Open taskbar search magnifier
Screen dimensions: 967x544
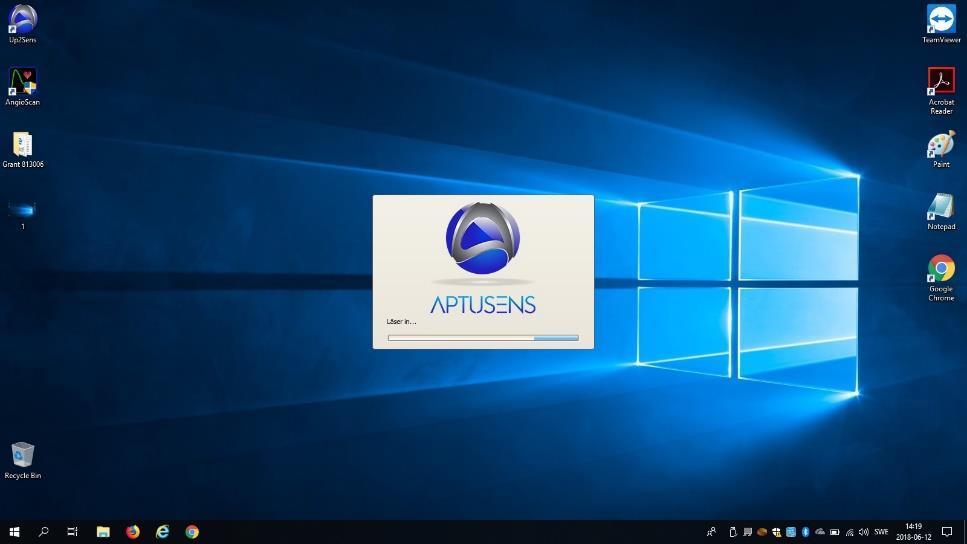coord(43,532)
